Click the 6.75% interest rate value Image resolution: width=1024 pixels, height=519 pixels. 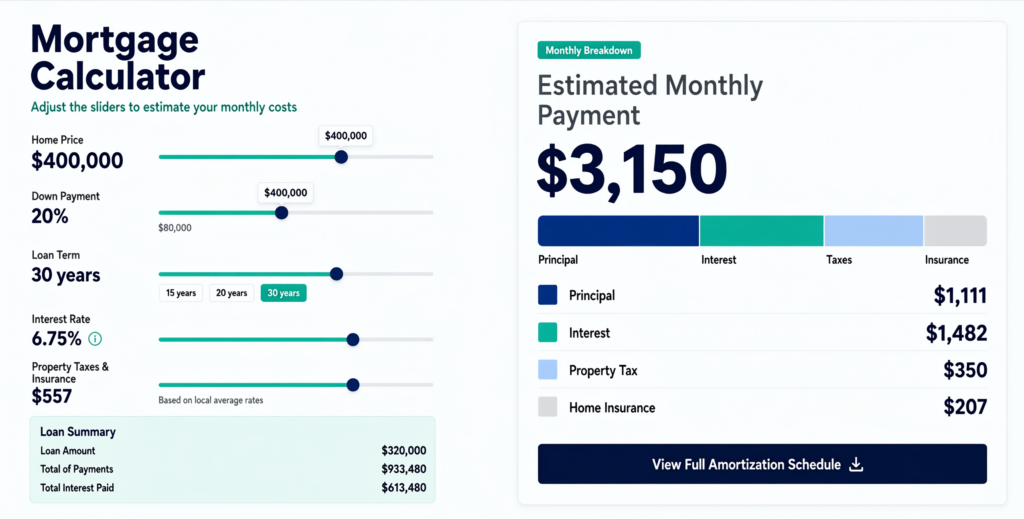(x=57, y=339)
